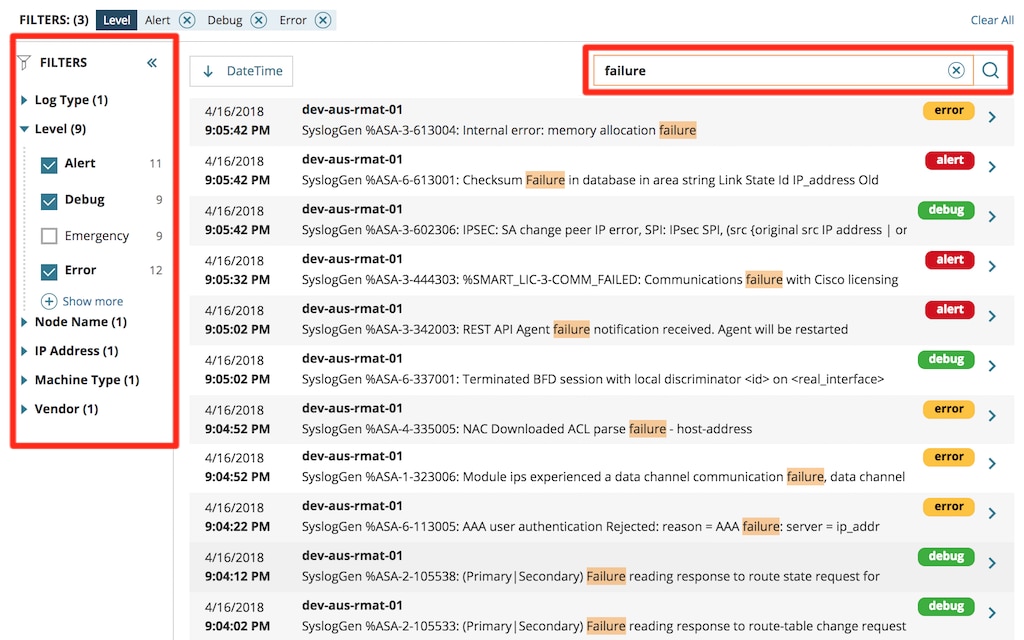Clear the search field using the X icon
The height and width of the screenshot is (640, 1024).
(957, 70)
